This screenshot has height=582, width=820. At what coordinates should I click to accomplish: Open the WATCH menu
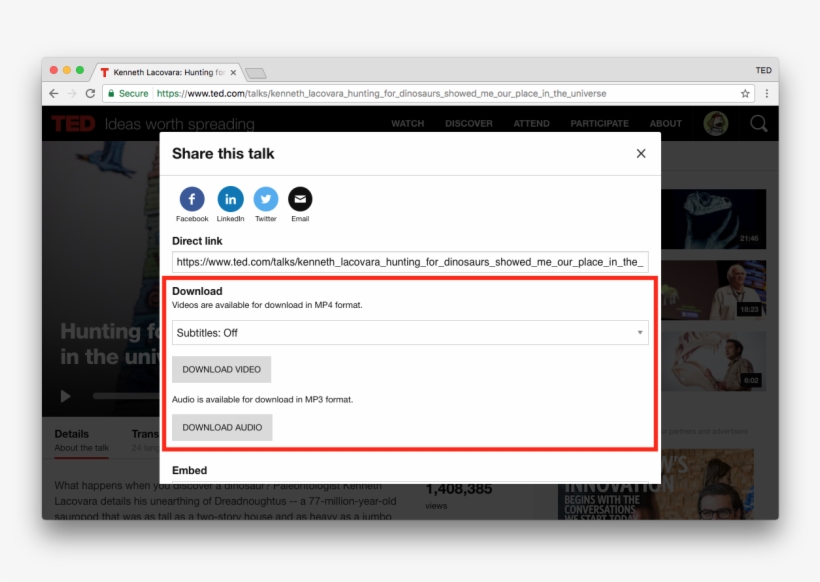(x=407, y=124)
